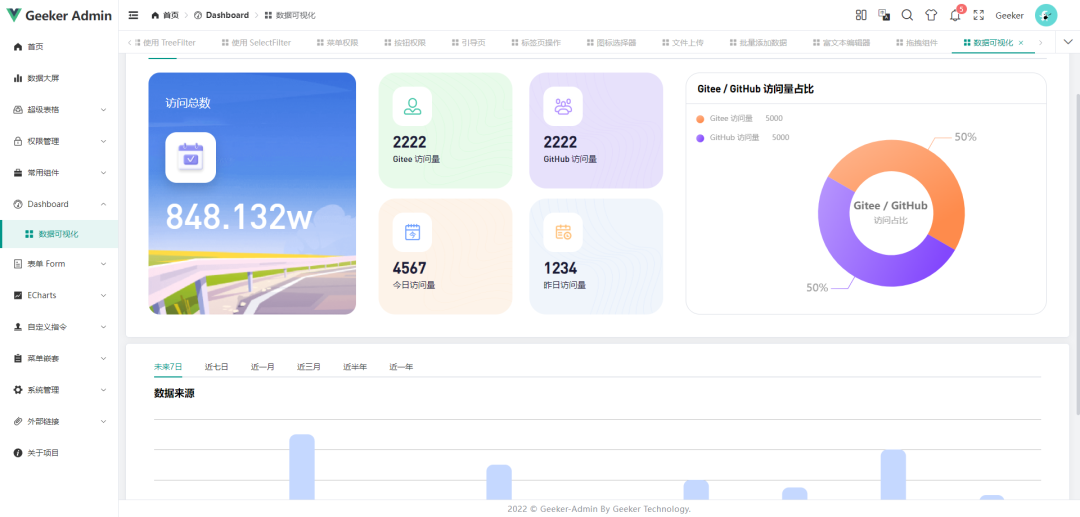Go to 首页 in the breadcrumb

(166, 15)
